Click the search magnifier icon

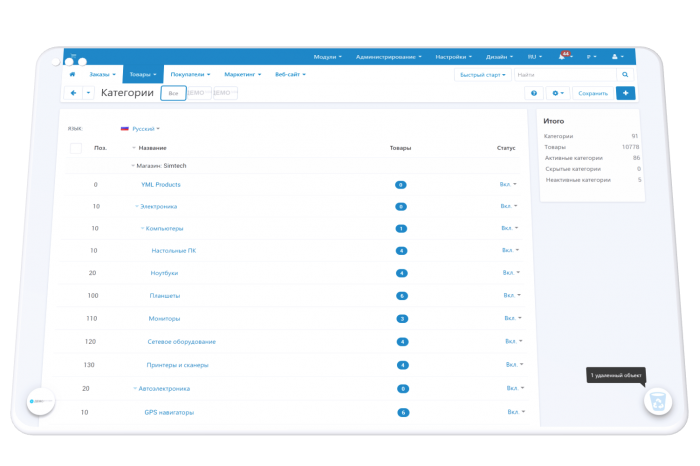point(625,75)
